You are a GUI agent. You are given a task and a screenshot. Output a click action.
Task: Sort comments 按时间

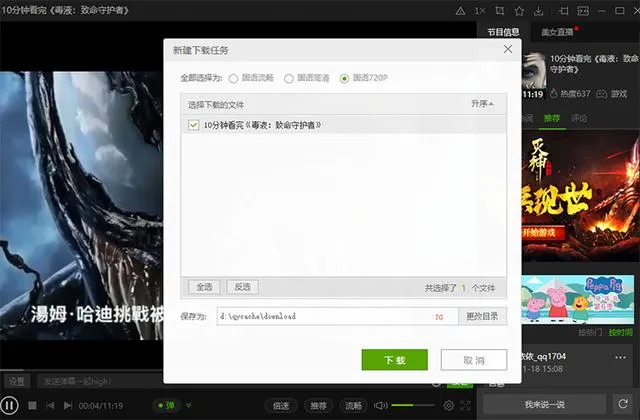coord(620,333)
